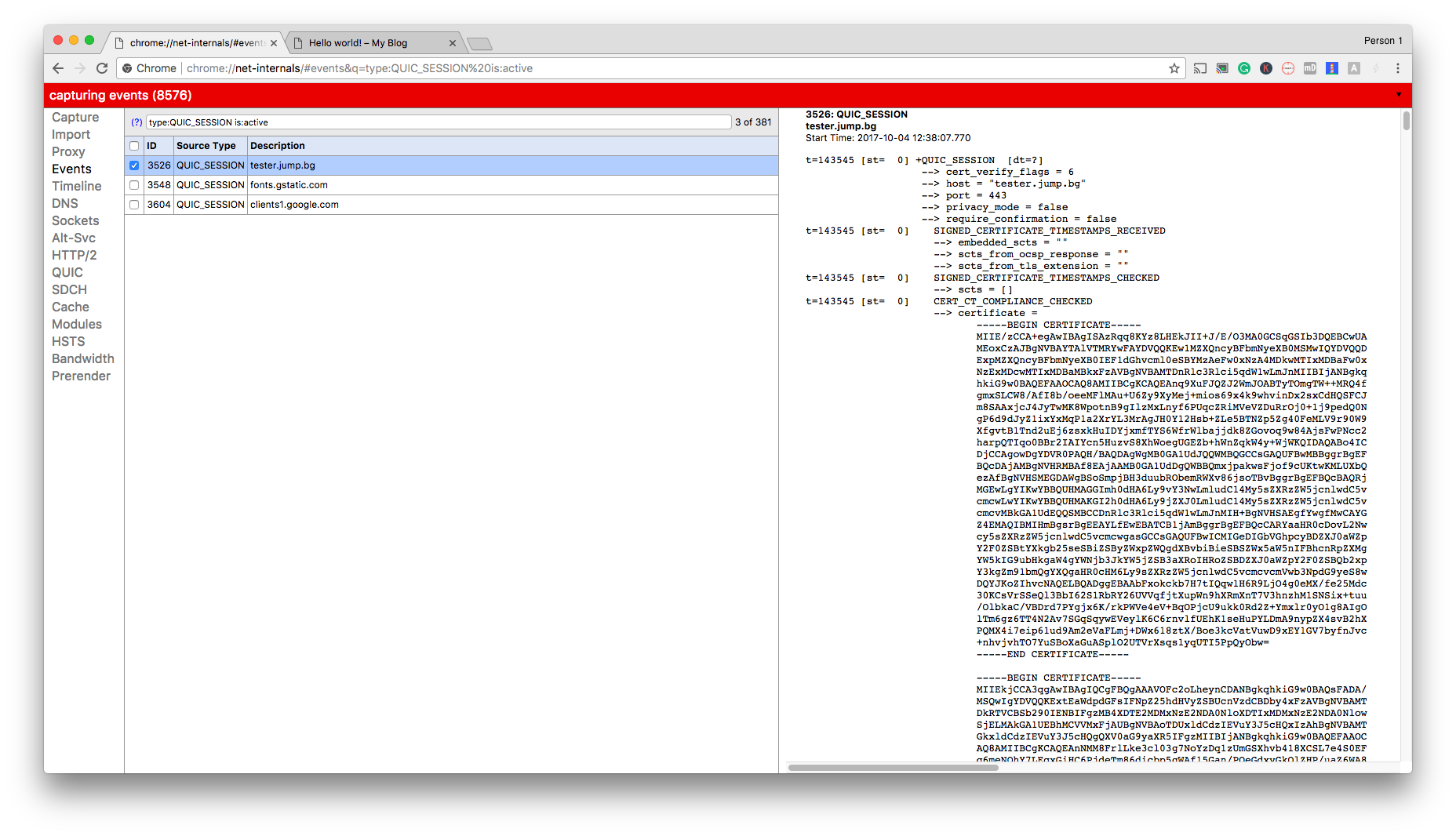Open the QUIC section in sidebar
Viewport: 1456px width, 836px height.
click(x=67, y=272)
